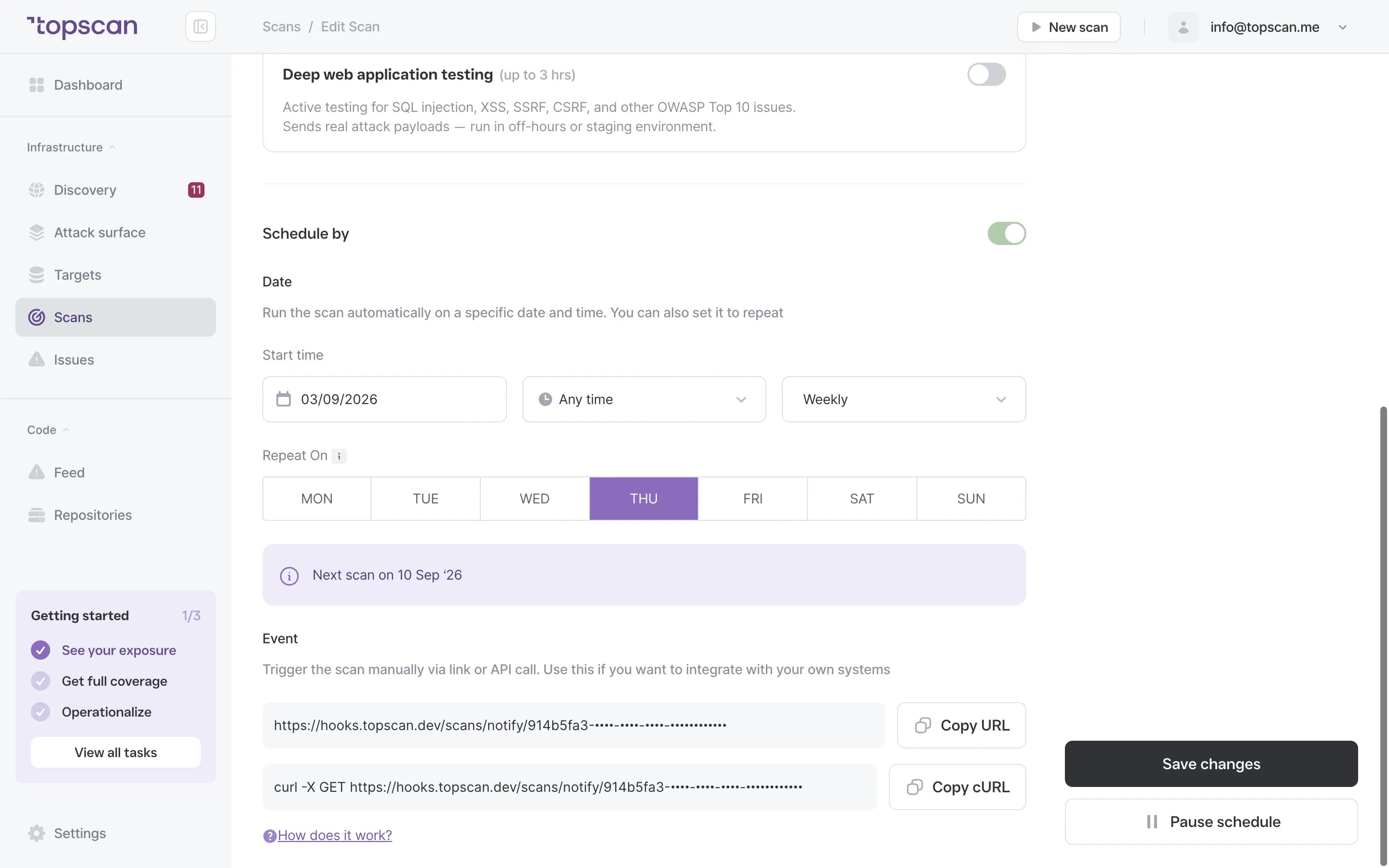Open the Any time dropdown

[x=643, y=400]
